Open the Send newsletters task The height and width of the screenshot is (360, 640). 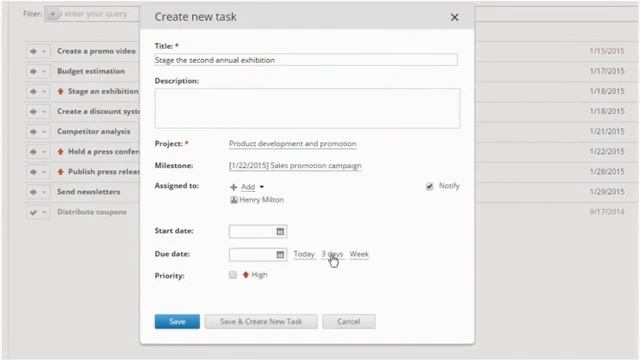coord(89,191)
